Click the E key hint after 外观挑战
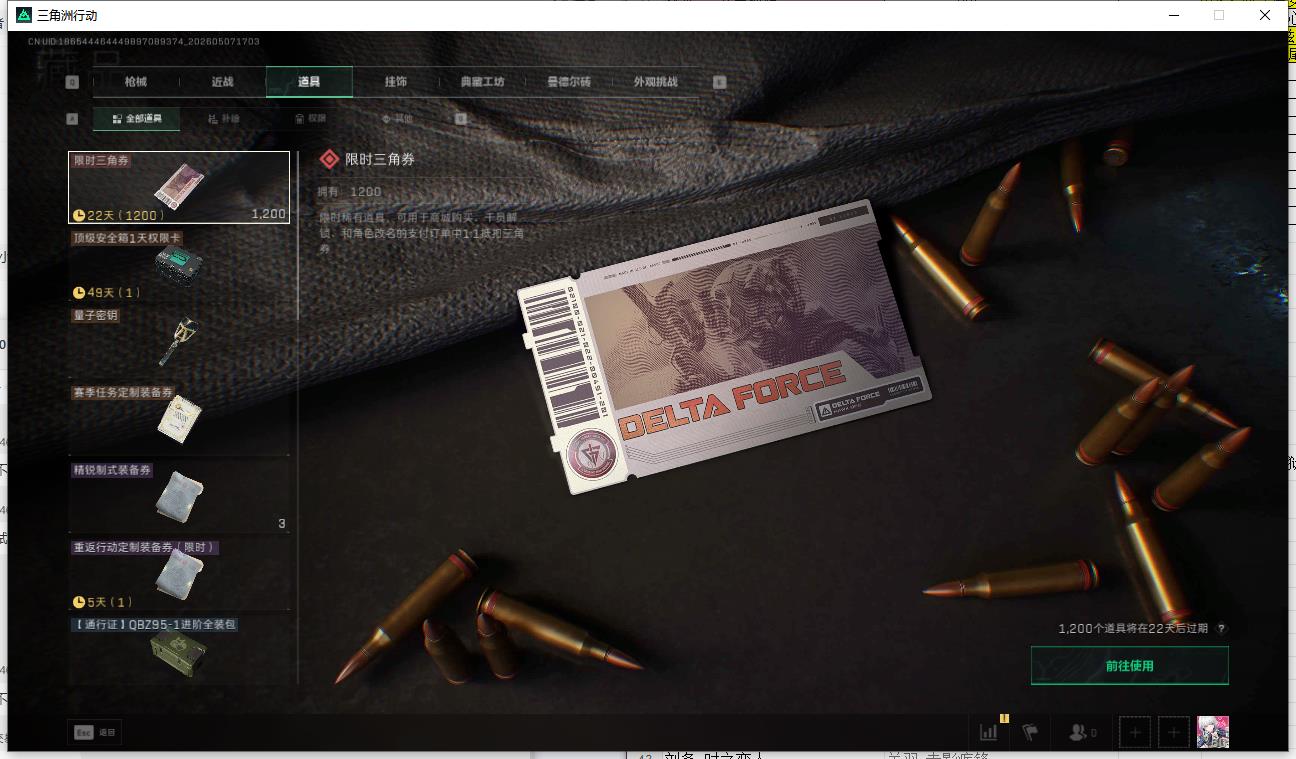1296x759 pixels. (720, 82)
